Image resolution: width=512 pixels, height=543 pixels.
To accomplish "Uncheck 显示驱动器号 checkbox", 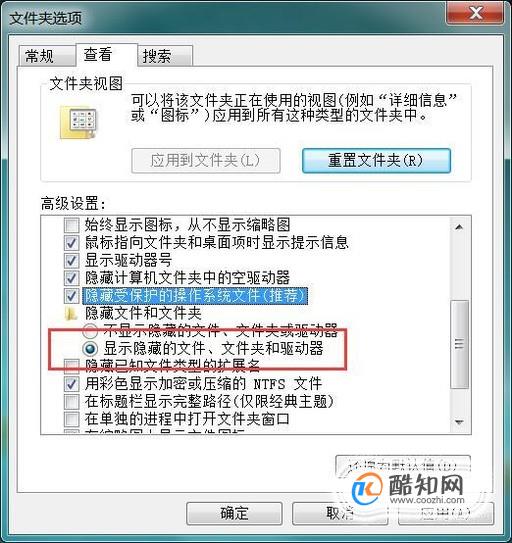I will click(x=71, y=261).
